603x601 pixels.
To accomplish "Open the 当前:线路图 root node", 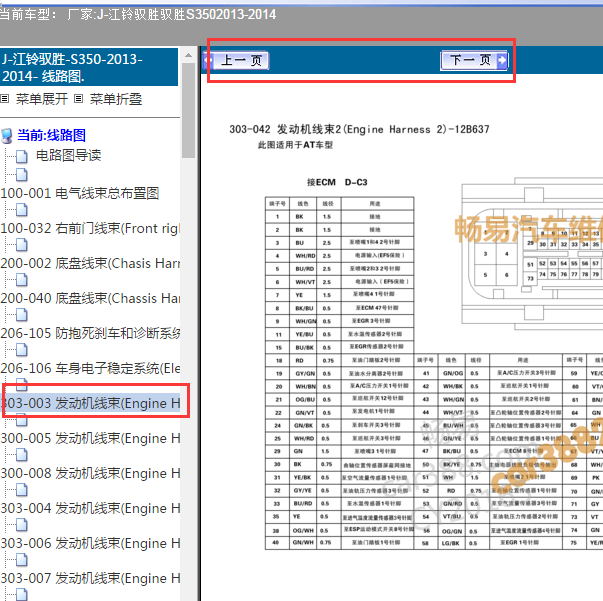I will coord(51,135).
